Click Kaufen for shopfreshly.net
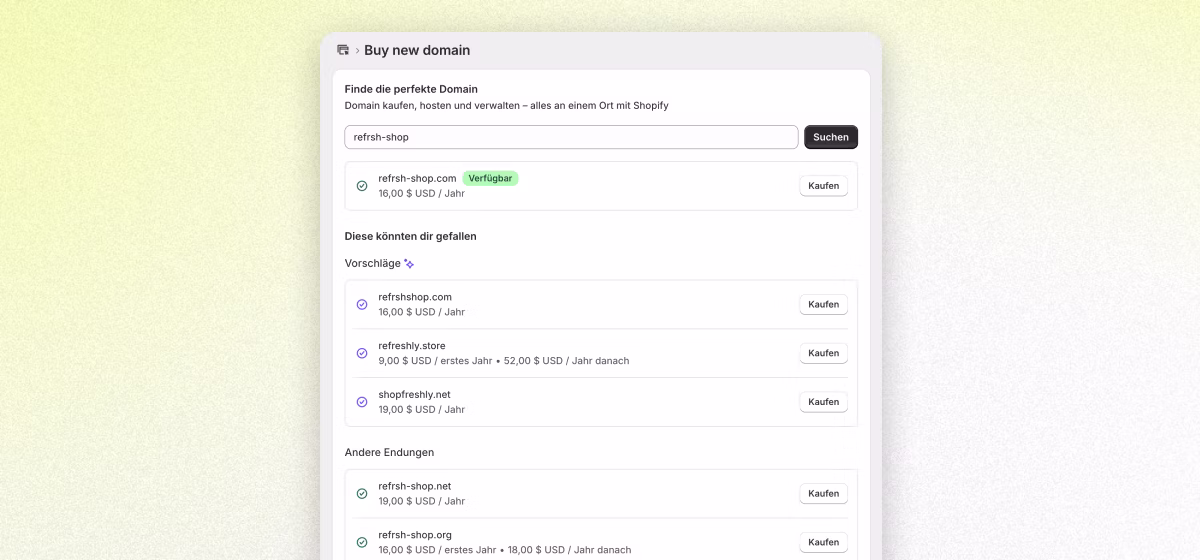Image resolution: width=1200 pixels, height=560 pixels. click(823, 402)
